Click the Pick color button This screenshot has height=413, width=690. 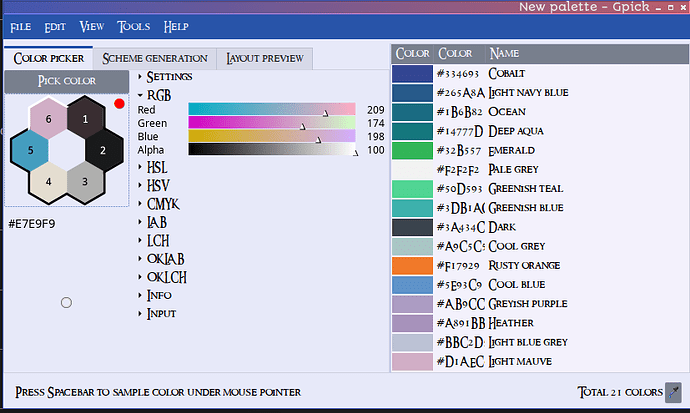tap(65, 81)
